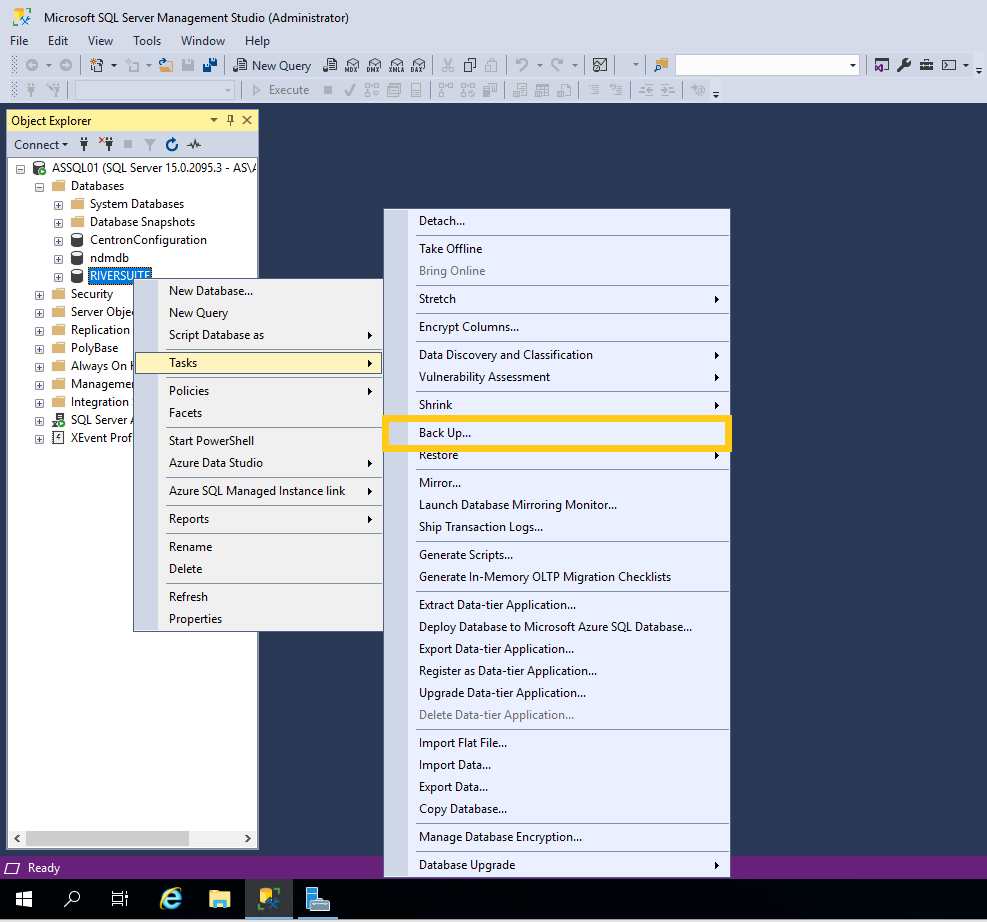Open File Explorer from the Windows taskbar
987x922 pixels.
coord(220,899)
